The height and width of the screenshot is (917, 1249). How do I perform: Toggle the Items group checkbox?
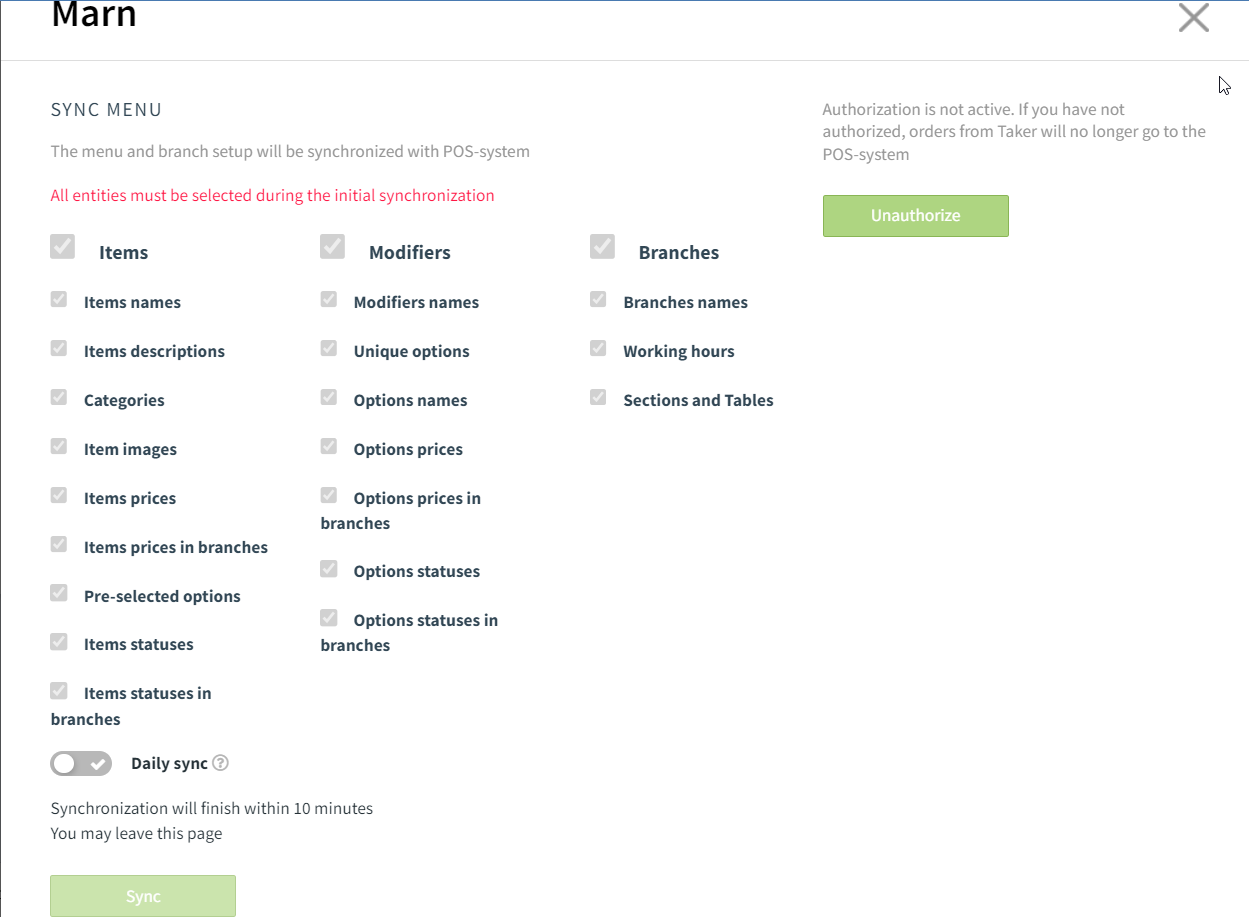pos(63,247)
